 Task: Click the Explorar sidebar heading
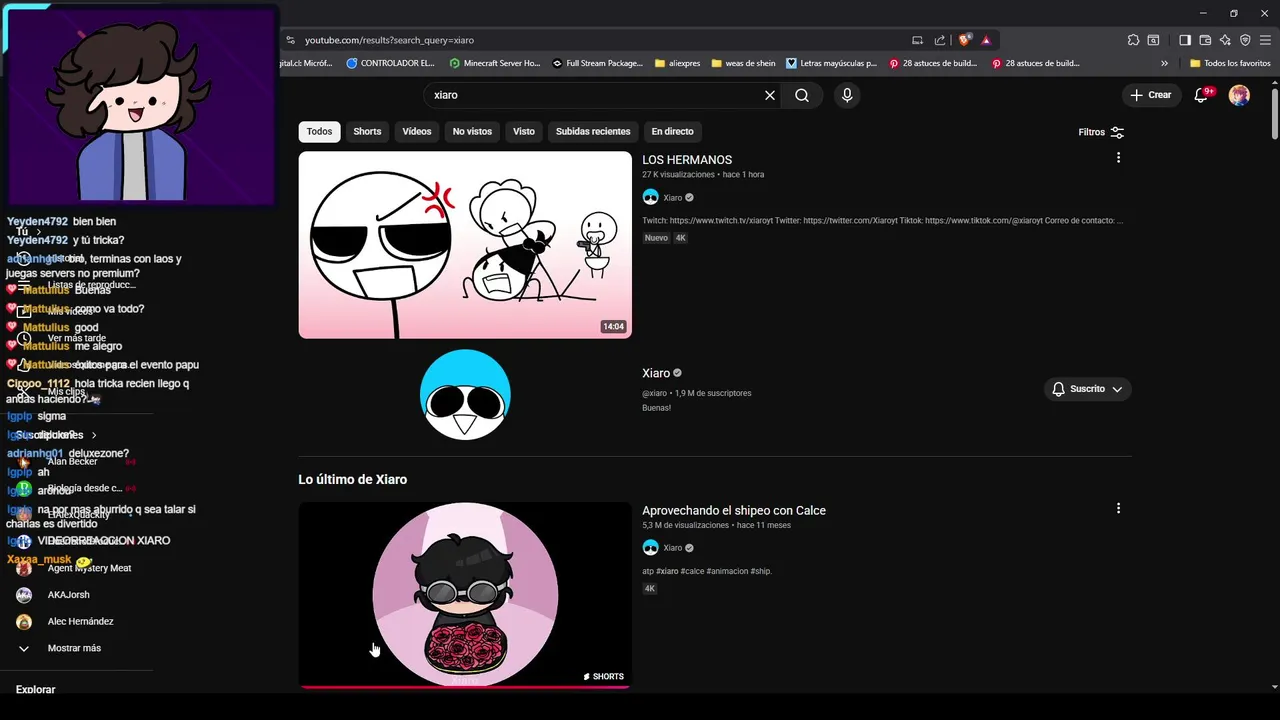point(35,690)
